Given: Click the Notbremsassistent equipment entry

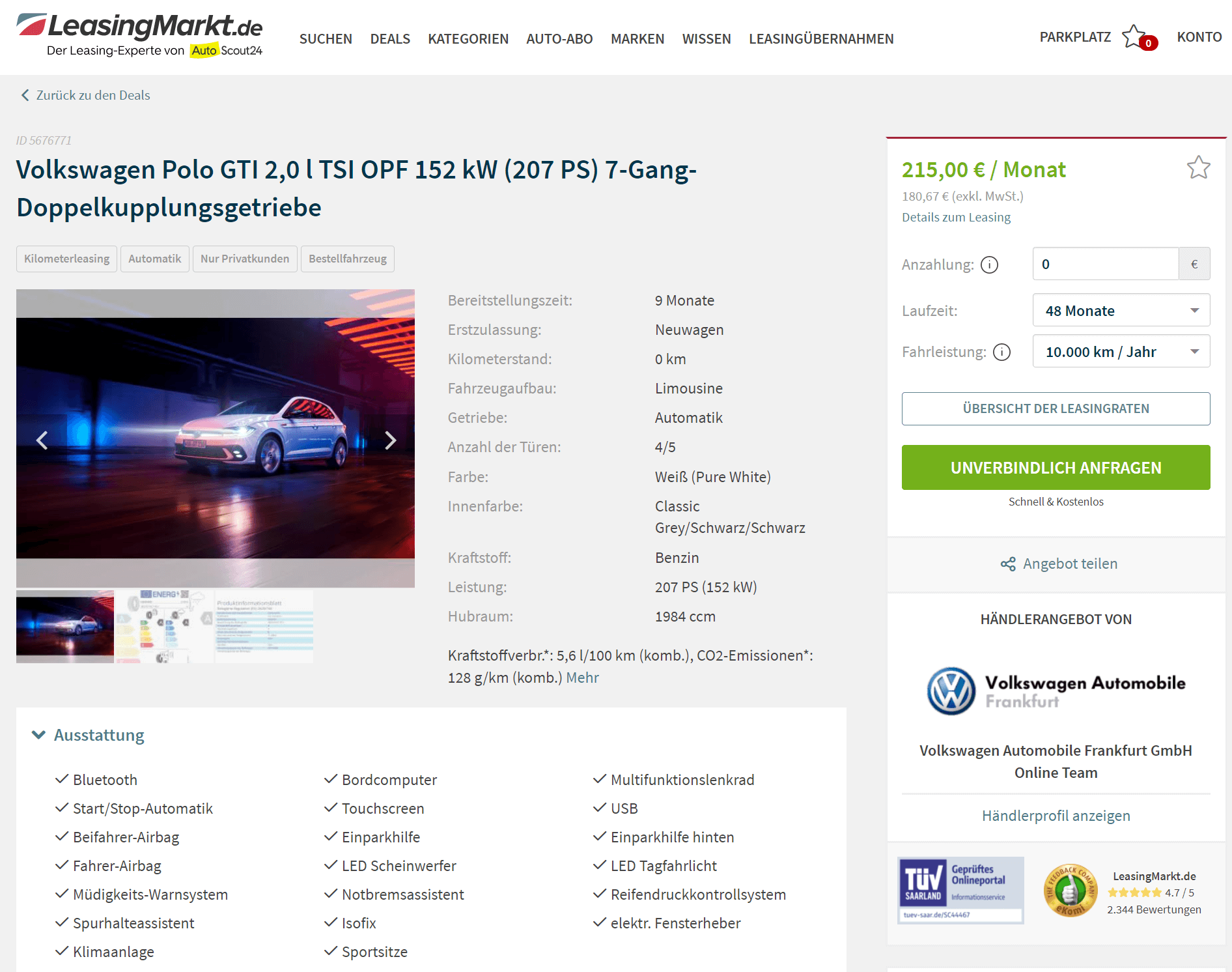Looking at the screenshot, I should pyautogui.click(x=402, y=894).
